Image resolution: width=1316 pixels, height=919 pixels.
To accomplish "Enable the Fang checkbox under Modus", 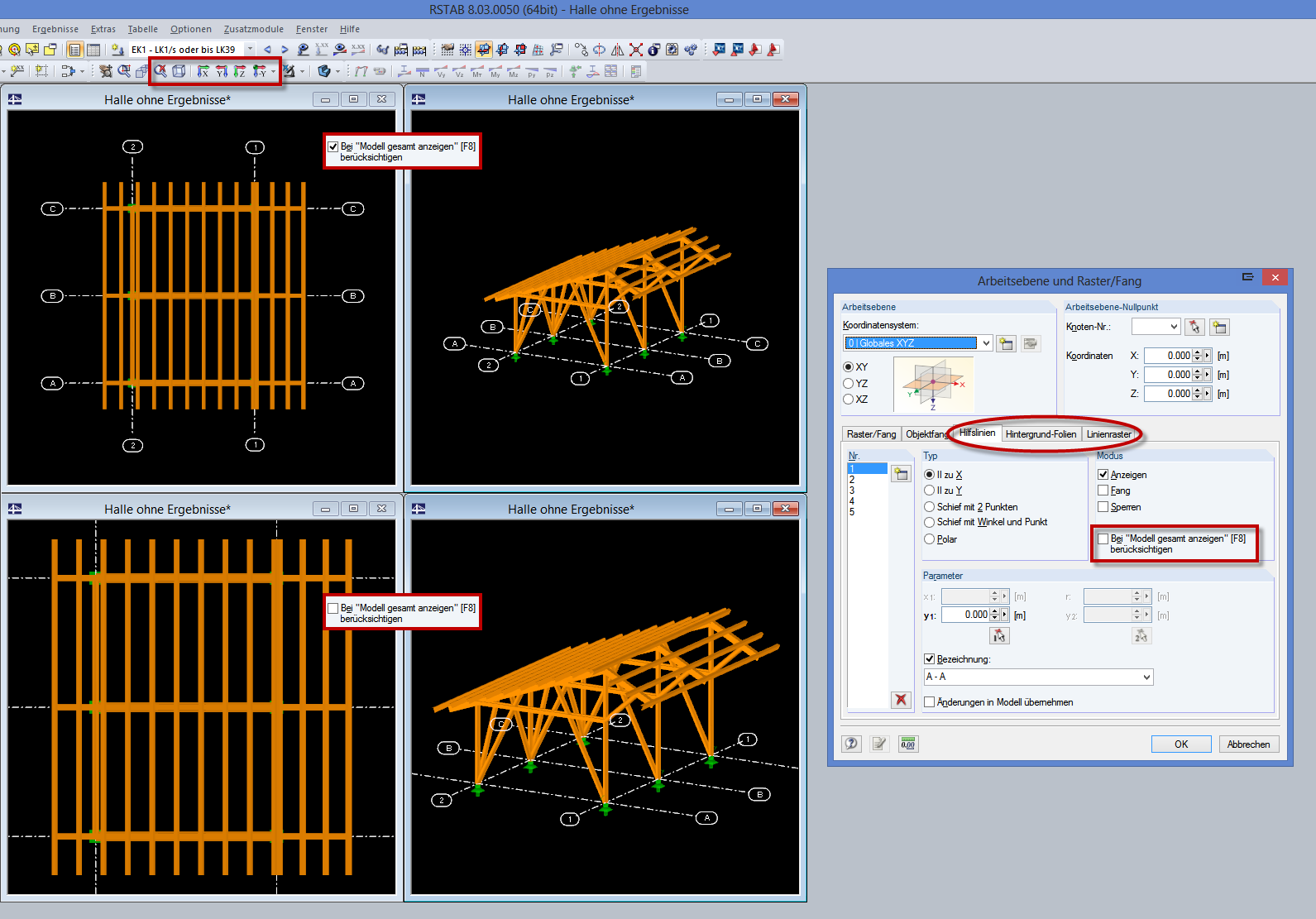I will click(x=1103, y=491).
